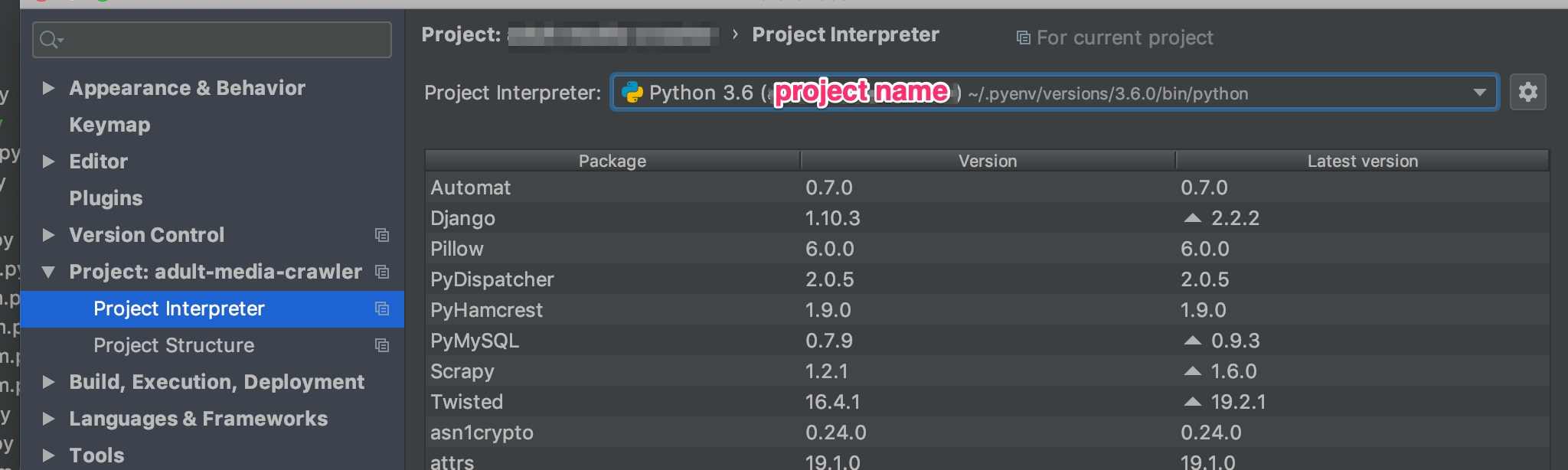
Task: Select the Scrapy package row
Action: click(987, 371)
